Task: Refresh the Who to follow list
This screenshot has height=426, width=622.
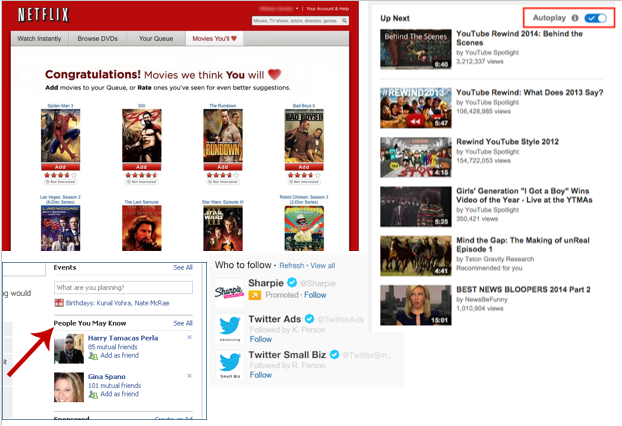Action: (291, 266)
